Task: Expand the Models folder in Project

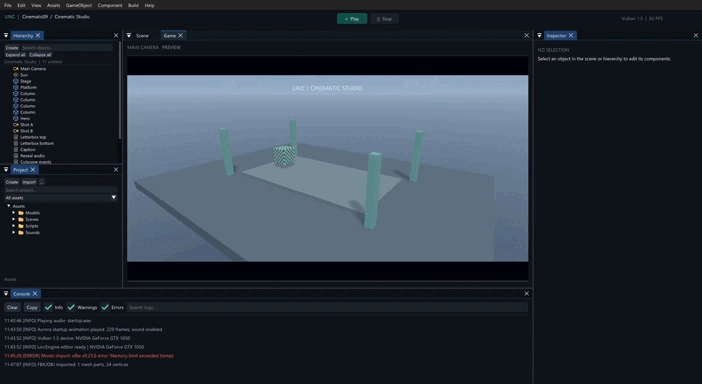Action: 14,213
